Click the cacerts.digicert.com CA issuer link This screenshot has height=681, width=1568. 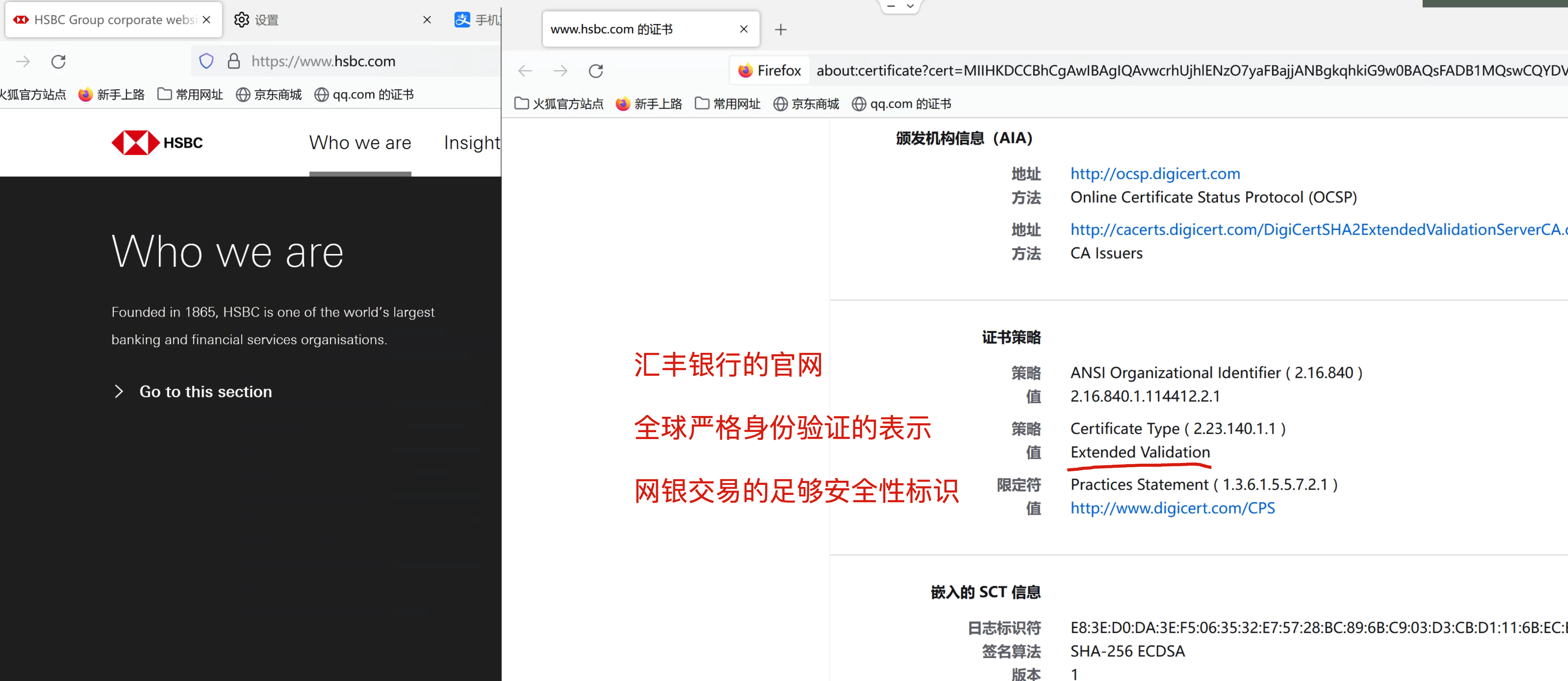1315,230
